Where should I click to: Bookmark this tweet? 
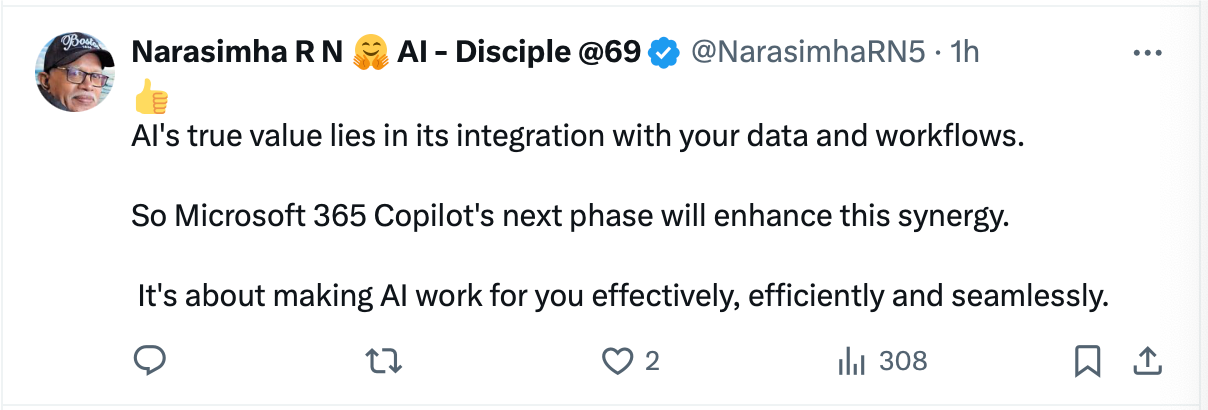(1087, 360)
